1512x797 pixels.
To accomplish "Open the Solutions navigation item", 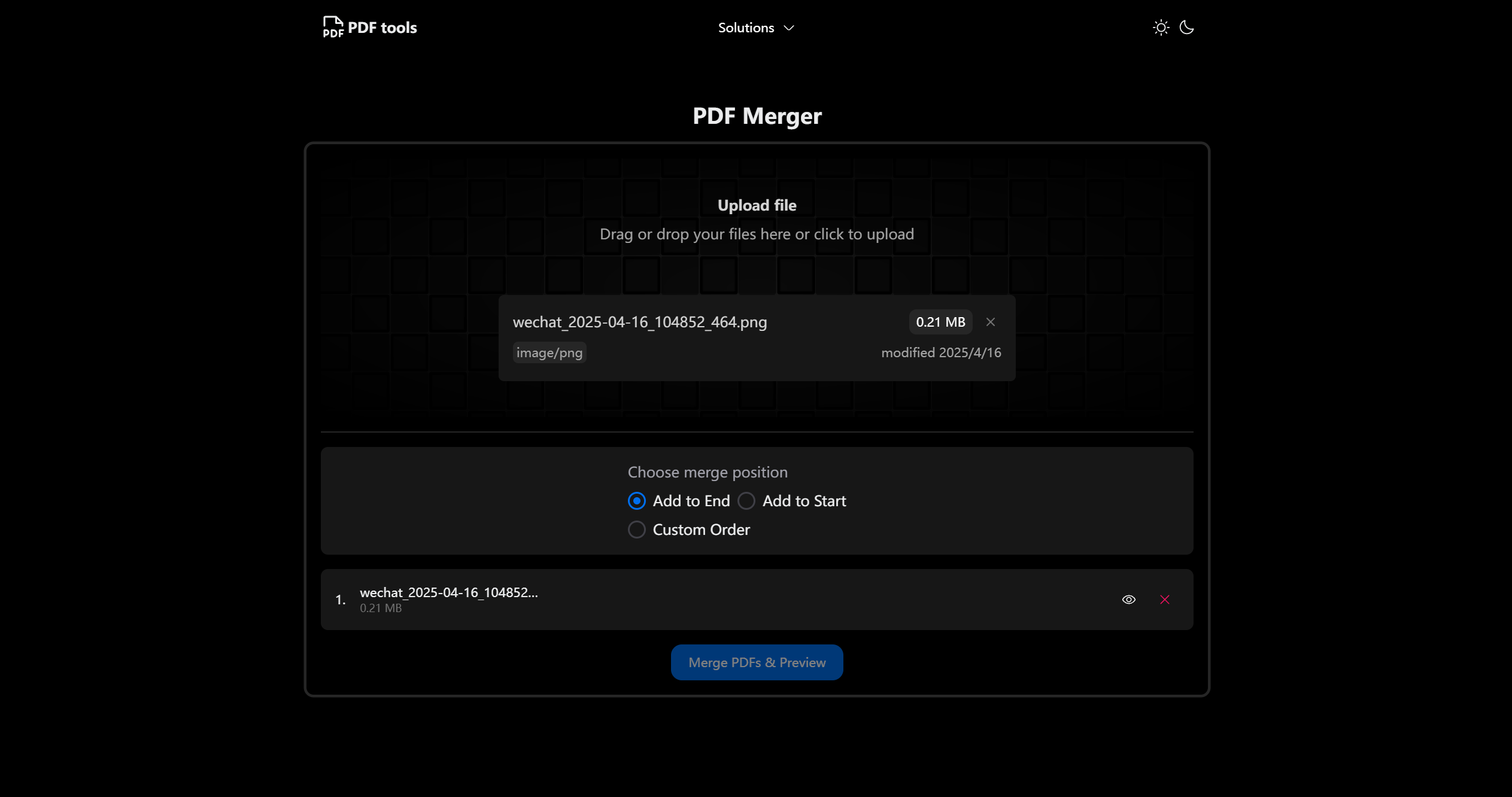I will point(746,28).
